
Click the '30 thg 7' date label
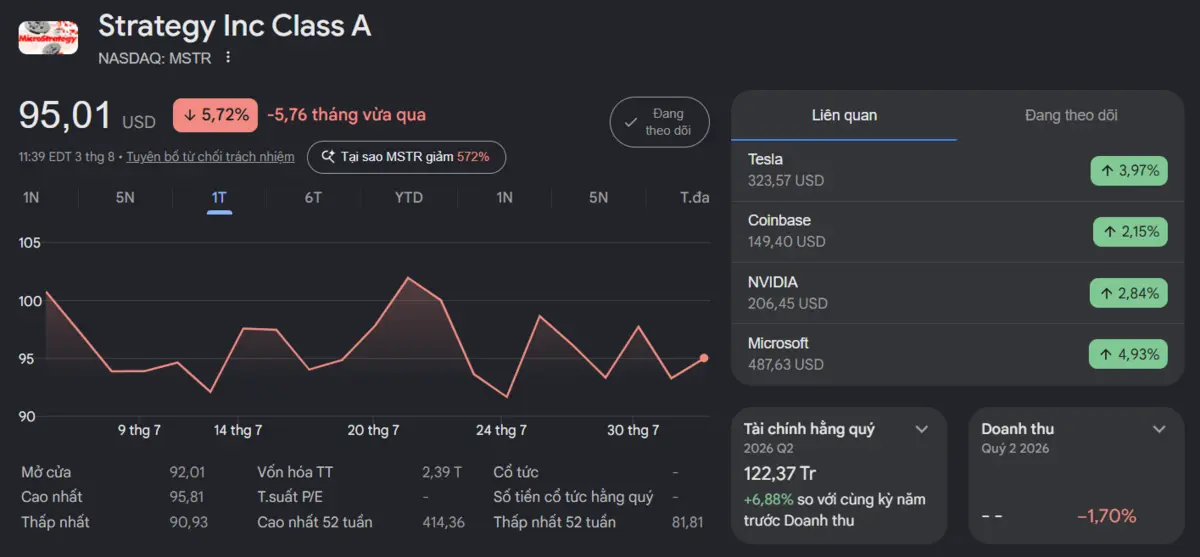(x=633, y=430)
